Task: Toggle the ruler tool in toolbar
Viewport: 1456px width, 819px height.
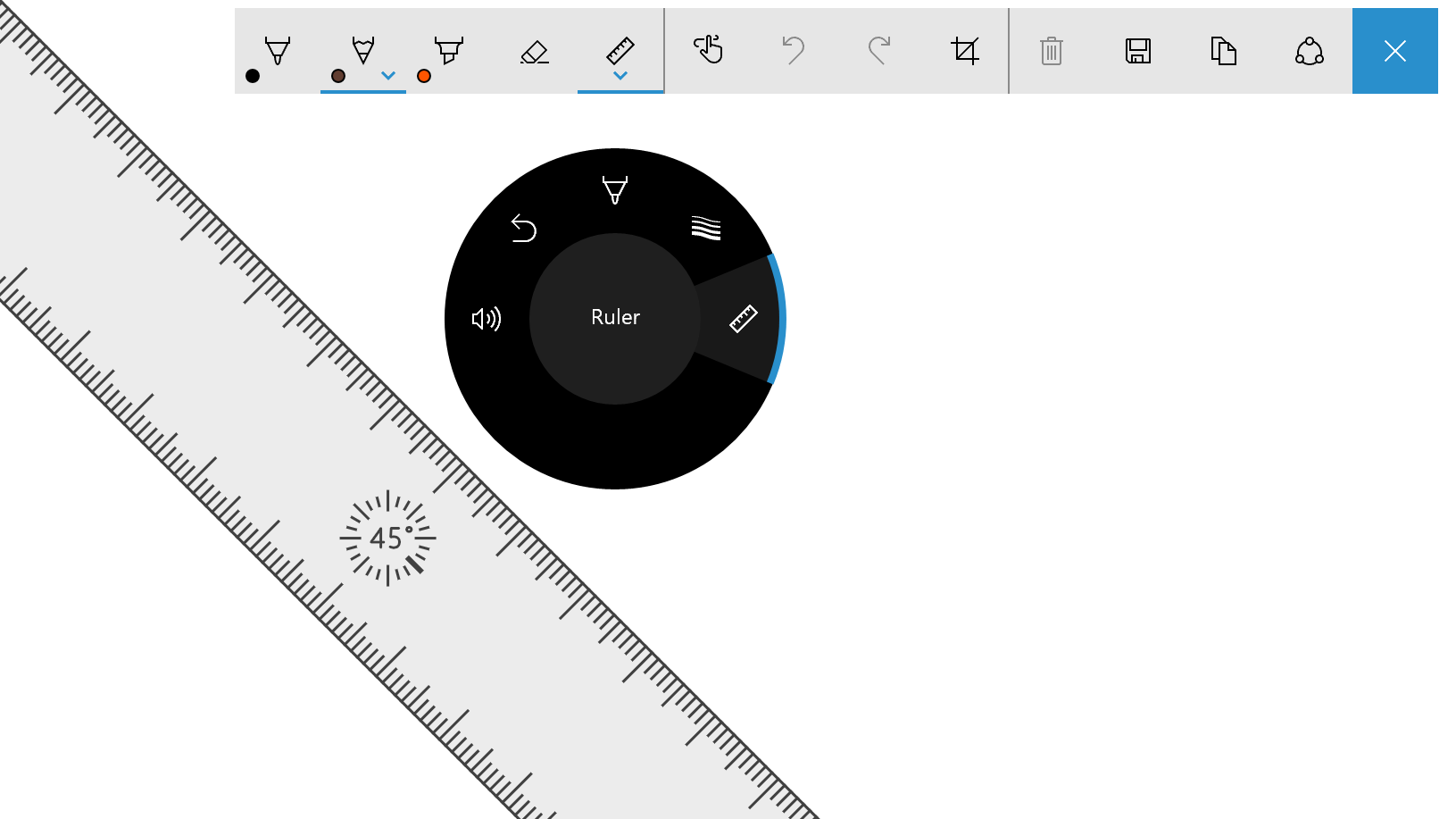Action: point(620,50)
